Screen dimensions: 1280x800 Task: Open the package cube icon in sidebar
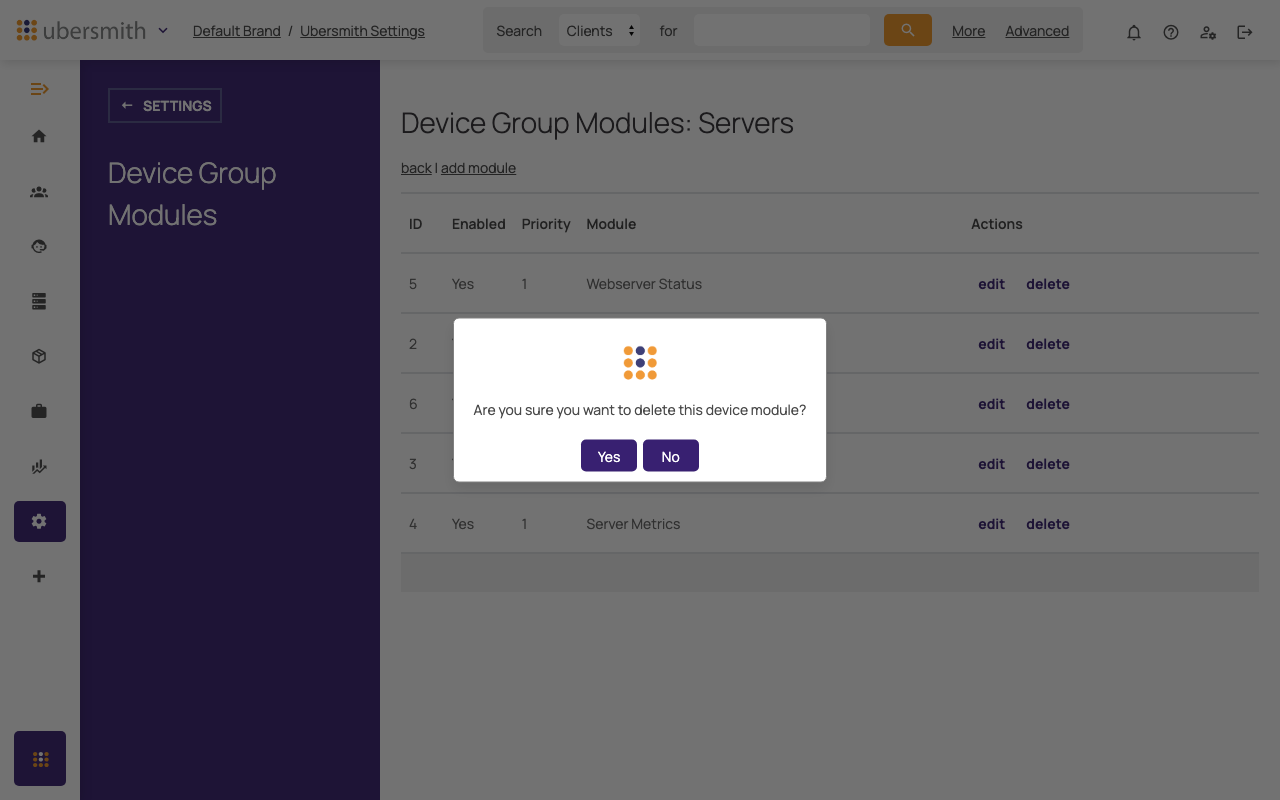(39, 356)
